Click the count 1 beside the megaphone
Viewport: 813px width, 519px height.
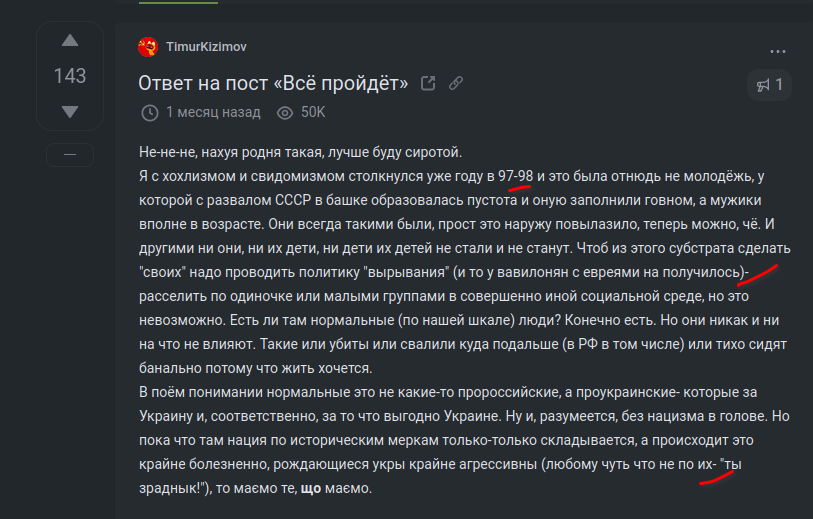pos(779,86)
